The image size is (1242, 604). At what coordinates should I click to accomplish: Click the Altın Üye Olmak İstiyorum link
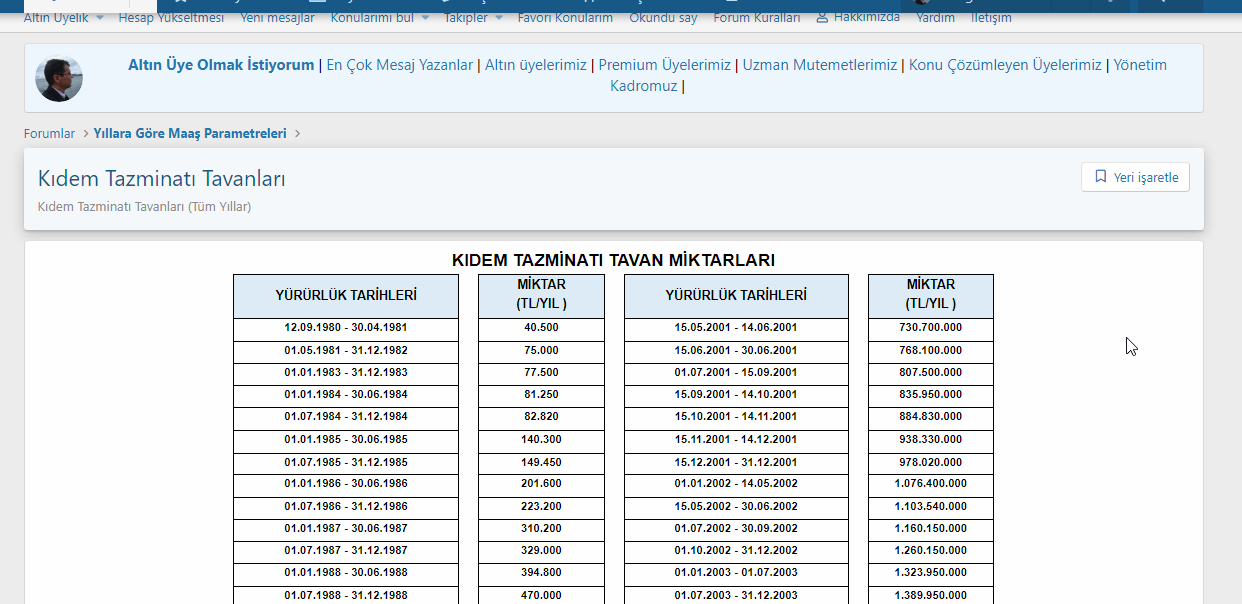(221, 65)
